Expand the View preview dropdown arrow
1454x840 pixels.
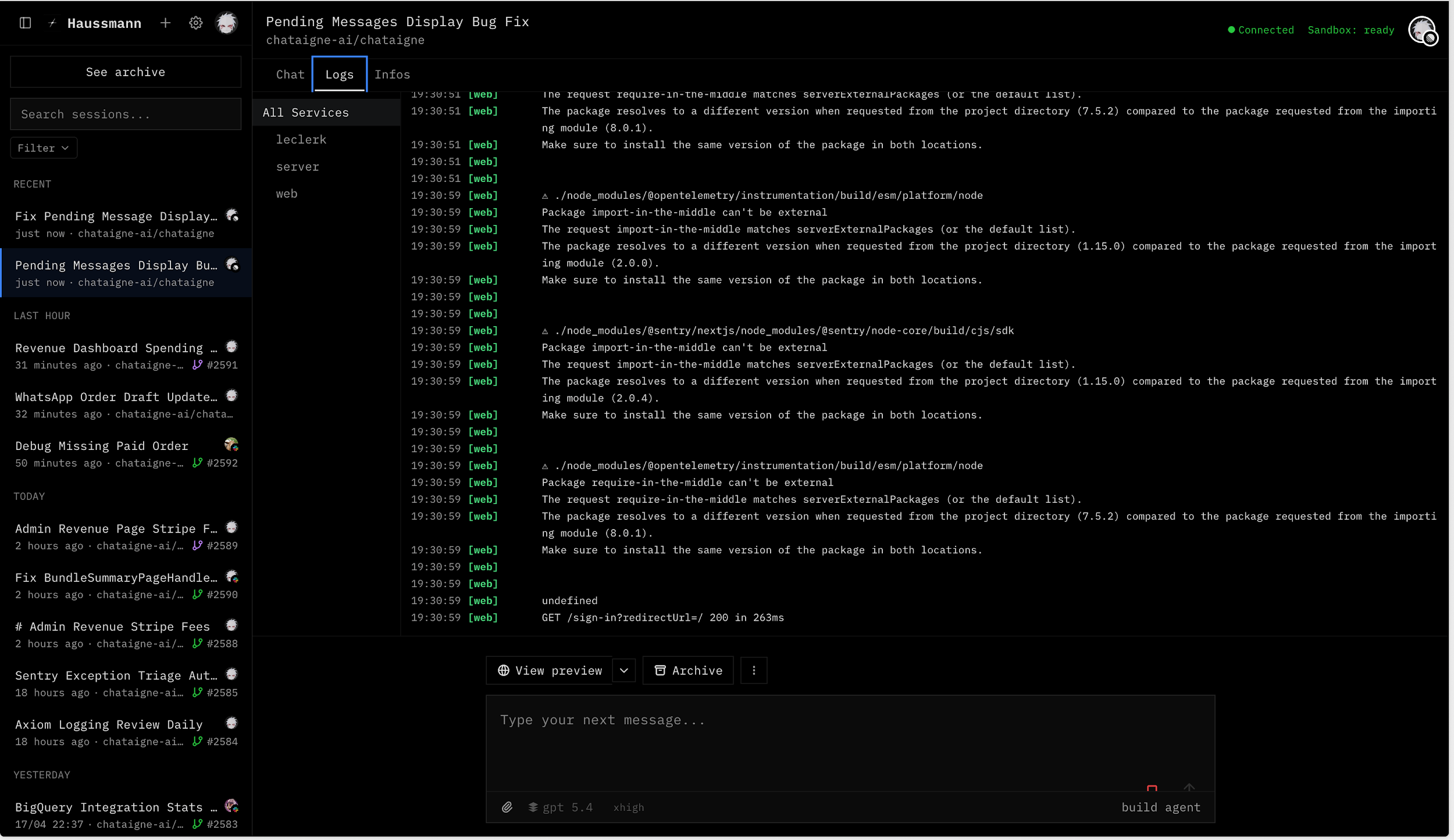click(624, 670)
